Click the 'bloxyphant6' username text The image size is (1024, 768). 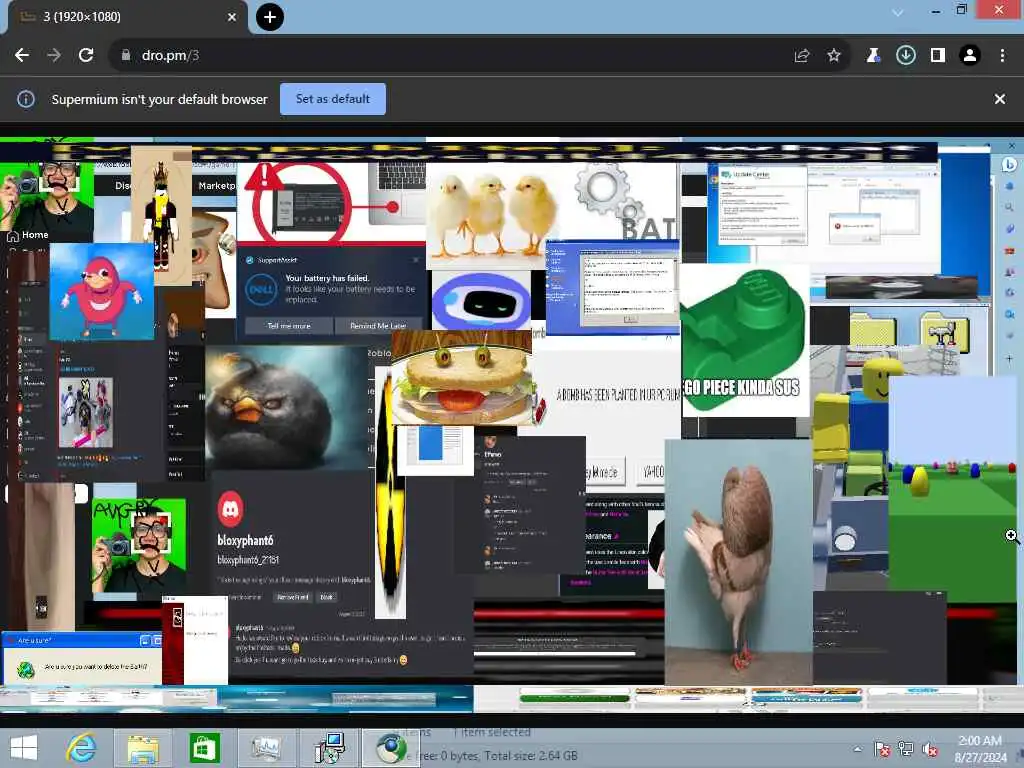point(246,540)
